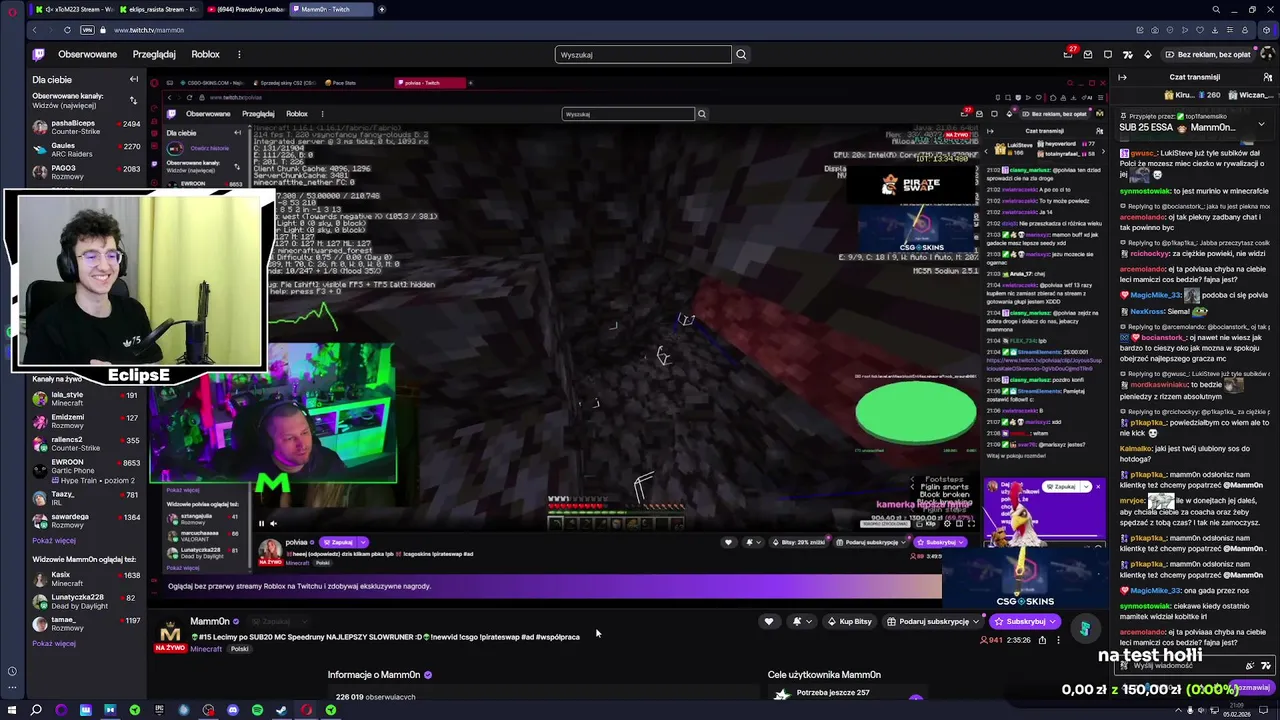The width and height of the screenshot is (1280, 720).
Task: Click the Polski language tag
Action: [x=239, y=649]
